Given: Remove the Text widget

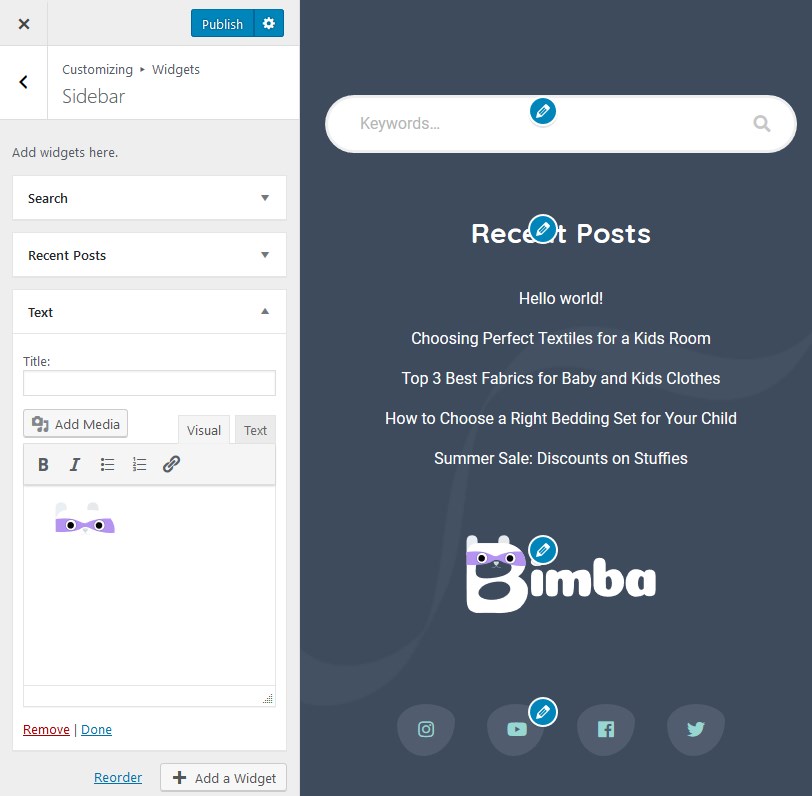Looking at the screenshot, I should (46, 729).
